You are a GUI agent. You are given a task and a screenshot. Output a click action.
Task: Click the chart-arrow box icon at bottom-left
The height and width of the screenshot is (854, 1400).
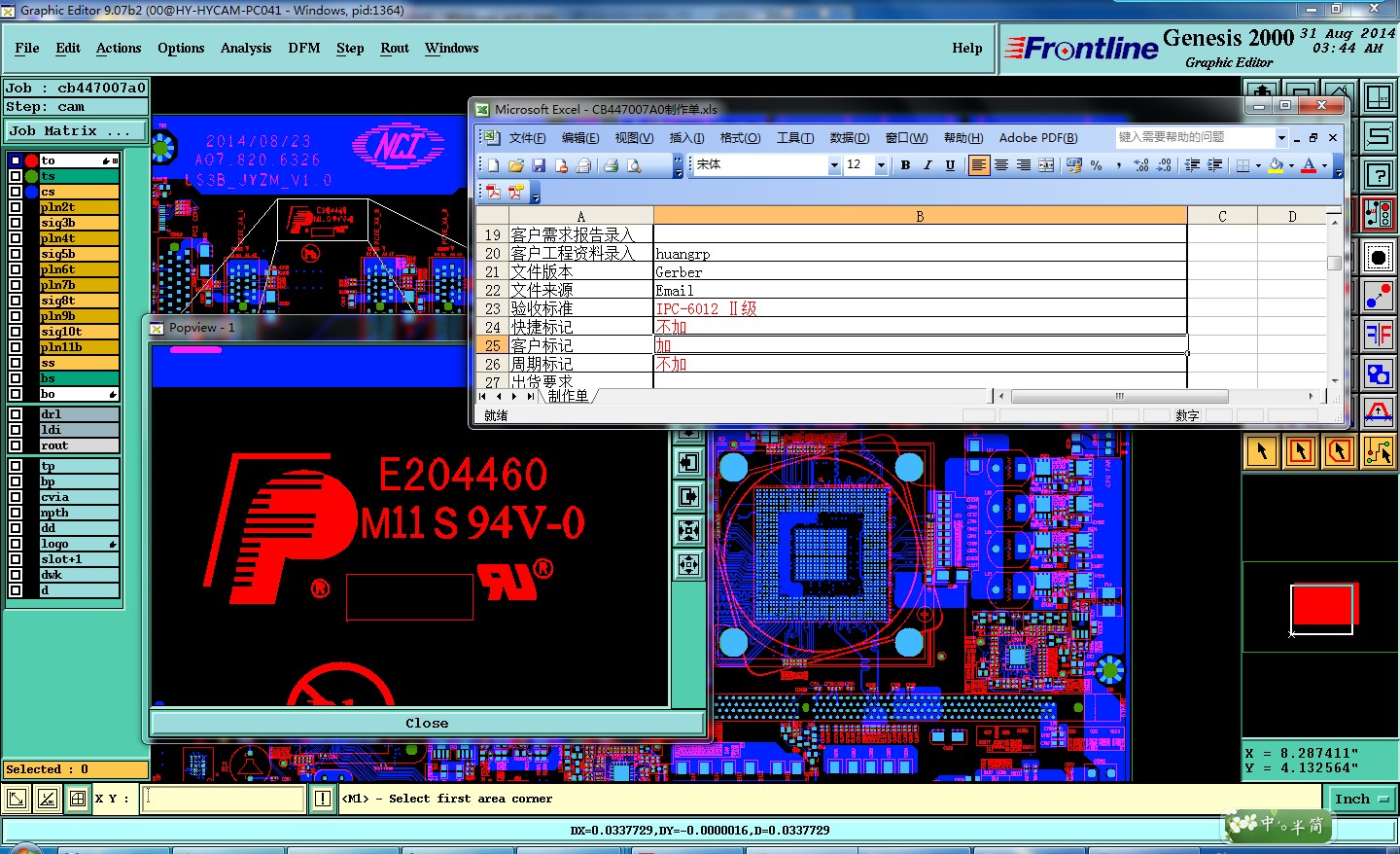click(47, 800)
